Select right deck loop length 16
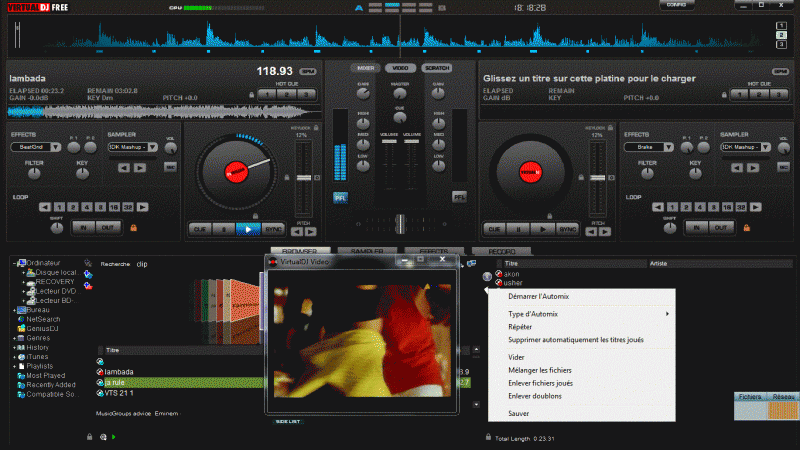 coord(727,207)
